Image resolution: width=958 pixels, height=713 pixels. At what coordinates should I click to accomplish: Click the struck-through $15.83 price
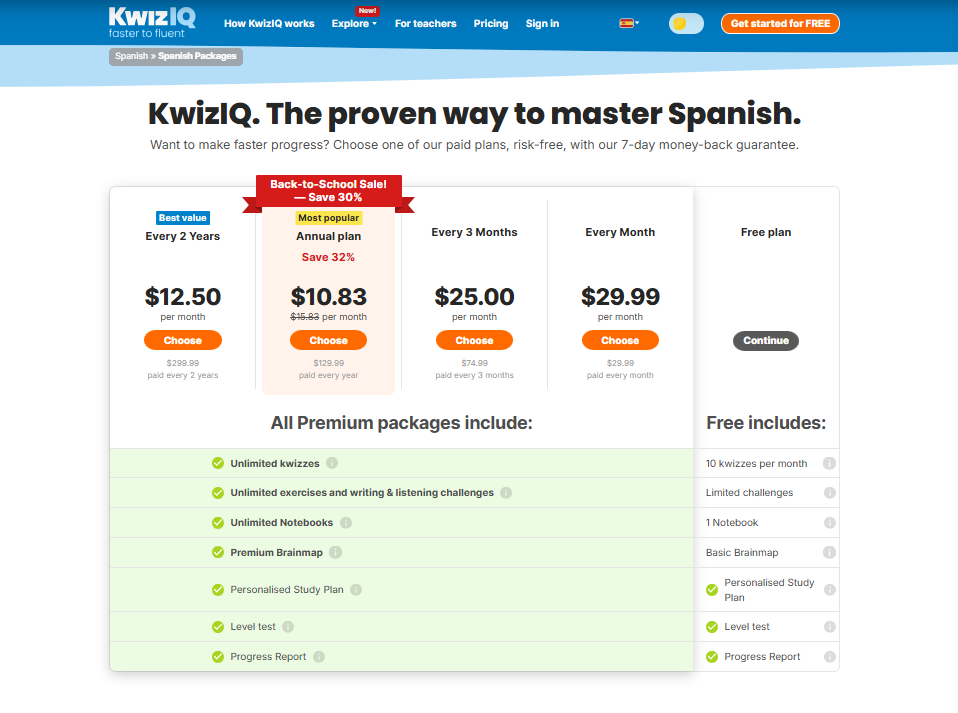click(x=304, y=316)
